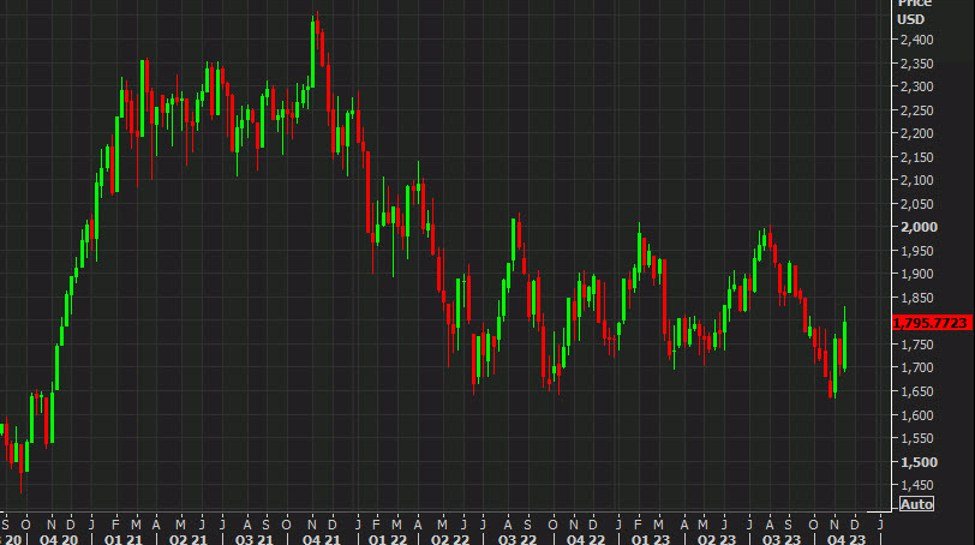Click the 2,400 price axis label
The image size is (975, 545).
tap(917, 40)
